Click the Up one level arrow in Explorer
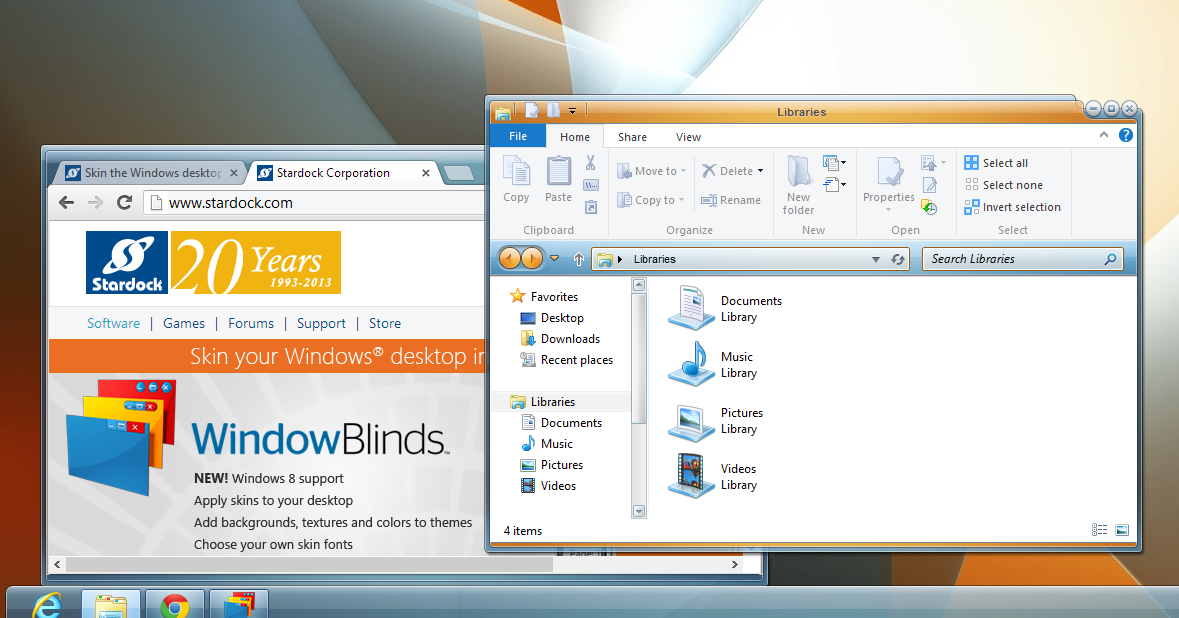This screenshot has height=618, width=1179. point(578,259)
